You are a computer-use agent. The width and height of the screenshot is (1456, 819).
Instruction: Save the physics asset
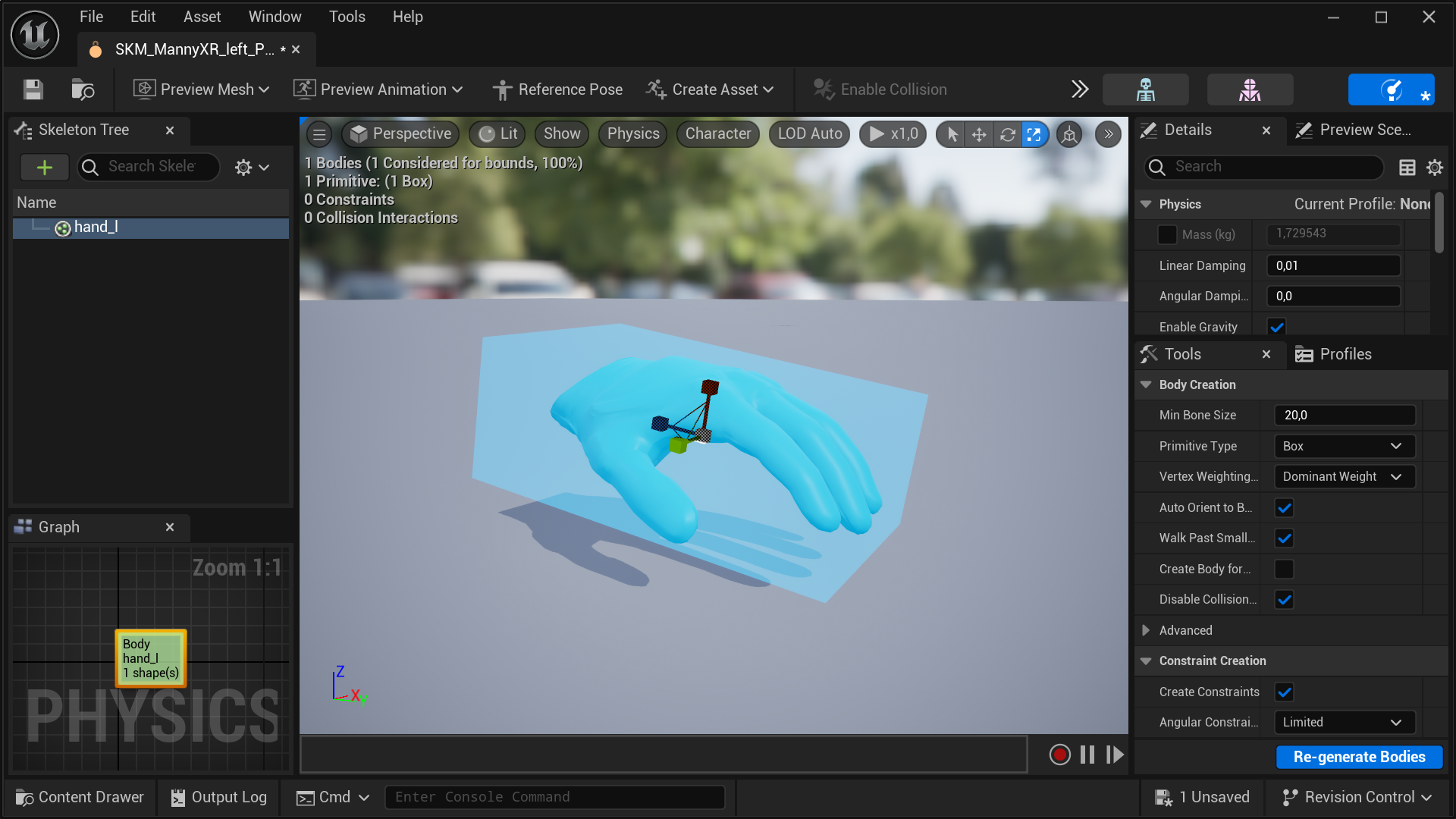pos(33,89)
